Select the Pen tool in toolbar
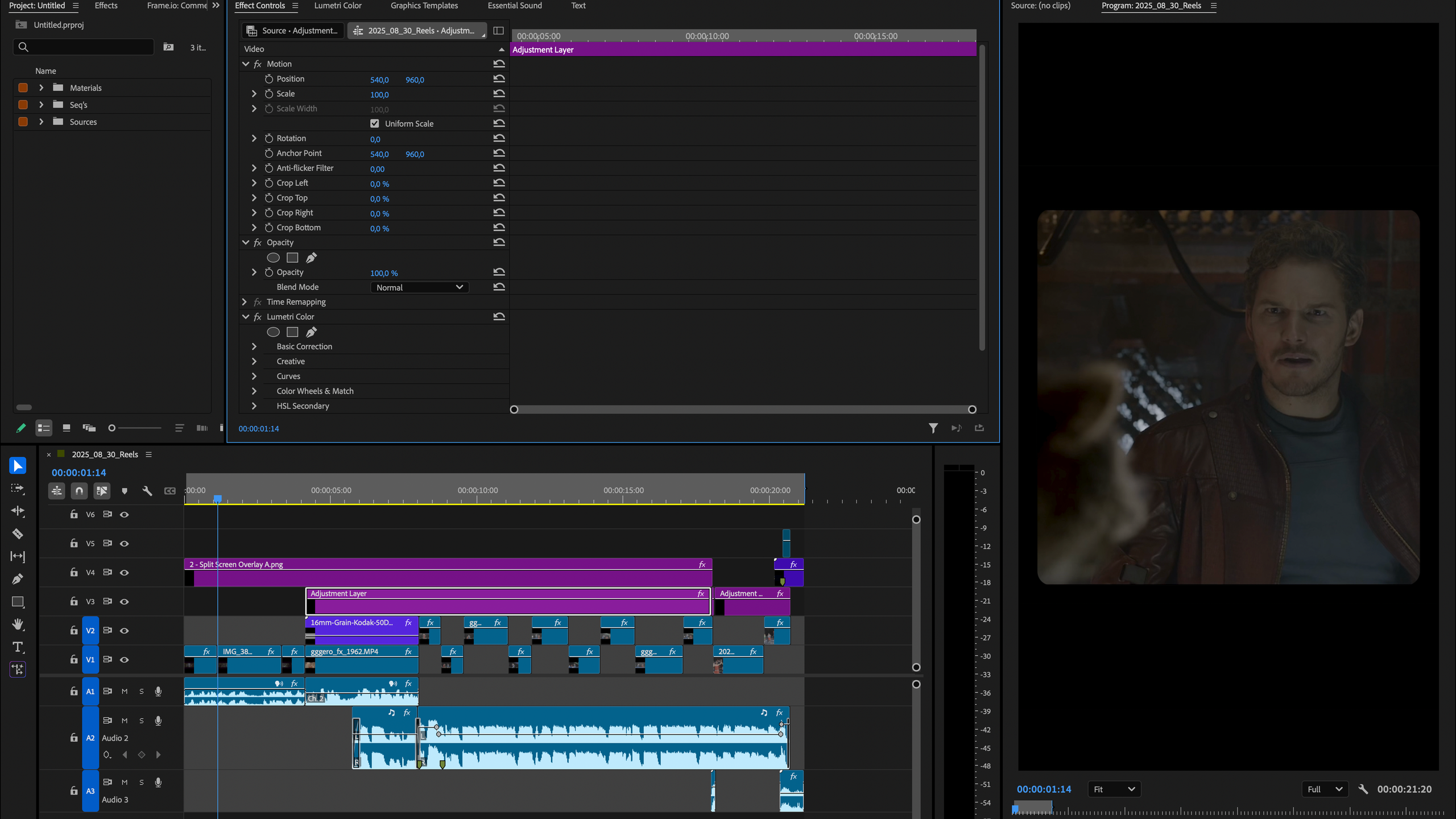 18,579
